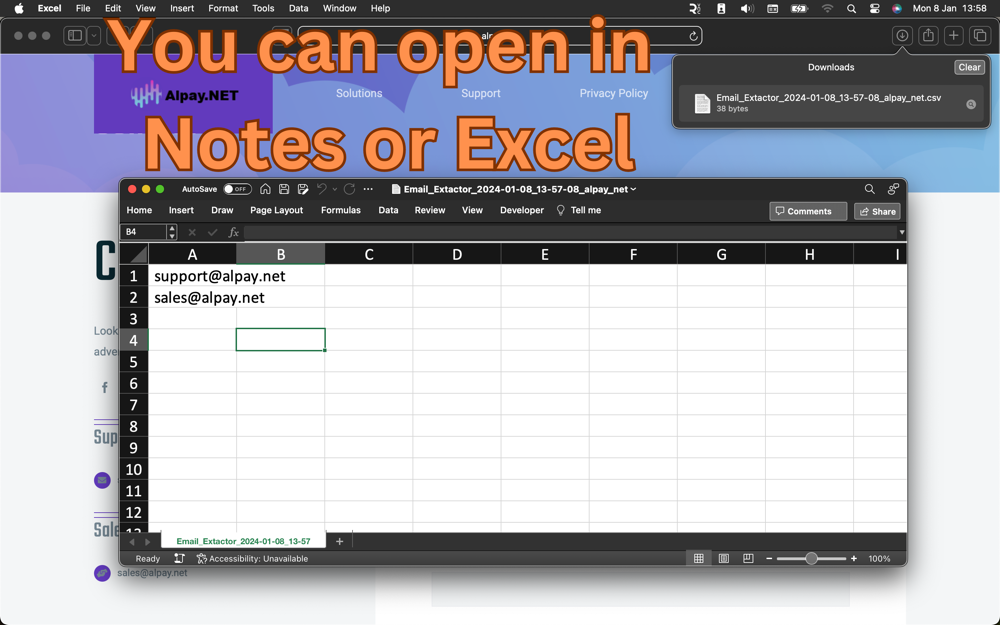The width and height of the screenshot is (1000, 625).
Task: Click Safari reload page icon
Action: click(x=693, y=36)
